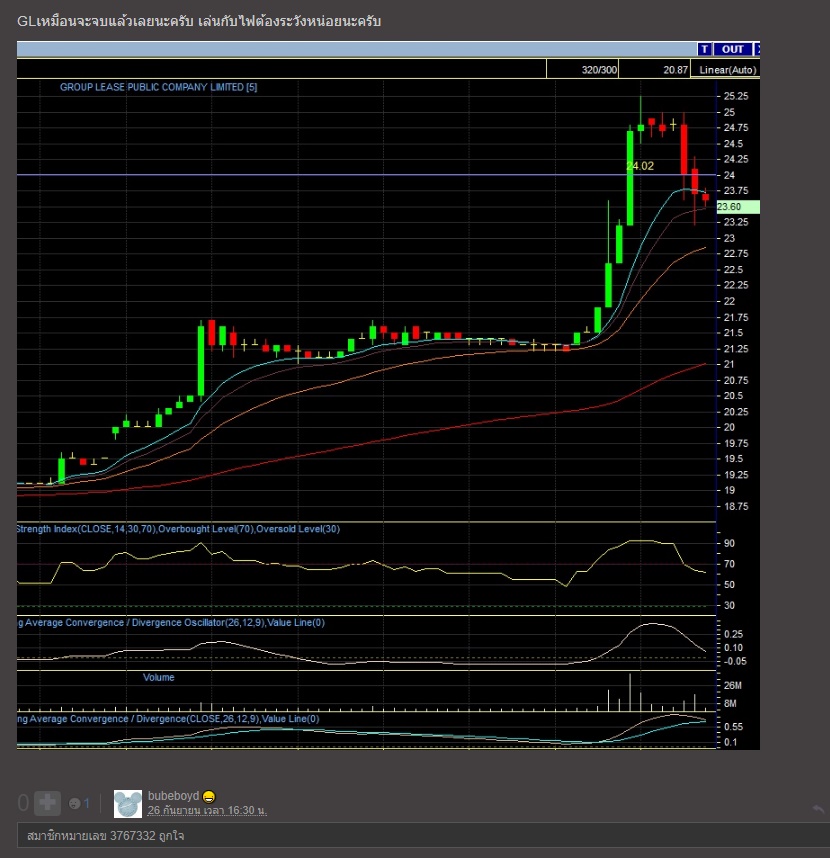Screen dimensions: 830x858
Task: Click the RSI axis value 90
Action: pos(729,543)
